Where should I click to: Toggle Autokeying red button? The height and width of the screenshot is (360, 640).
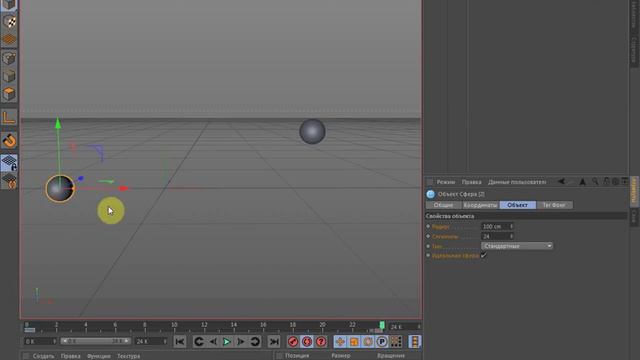[x=307, y=342]
